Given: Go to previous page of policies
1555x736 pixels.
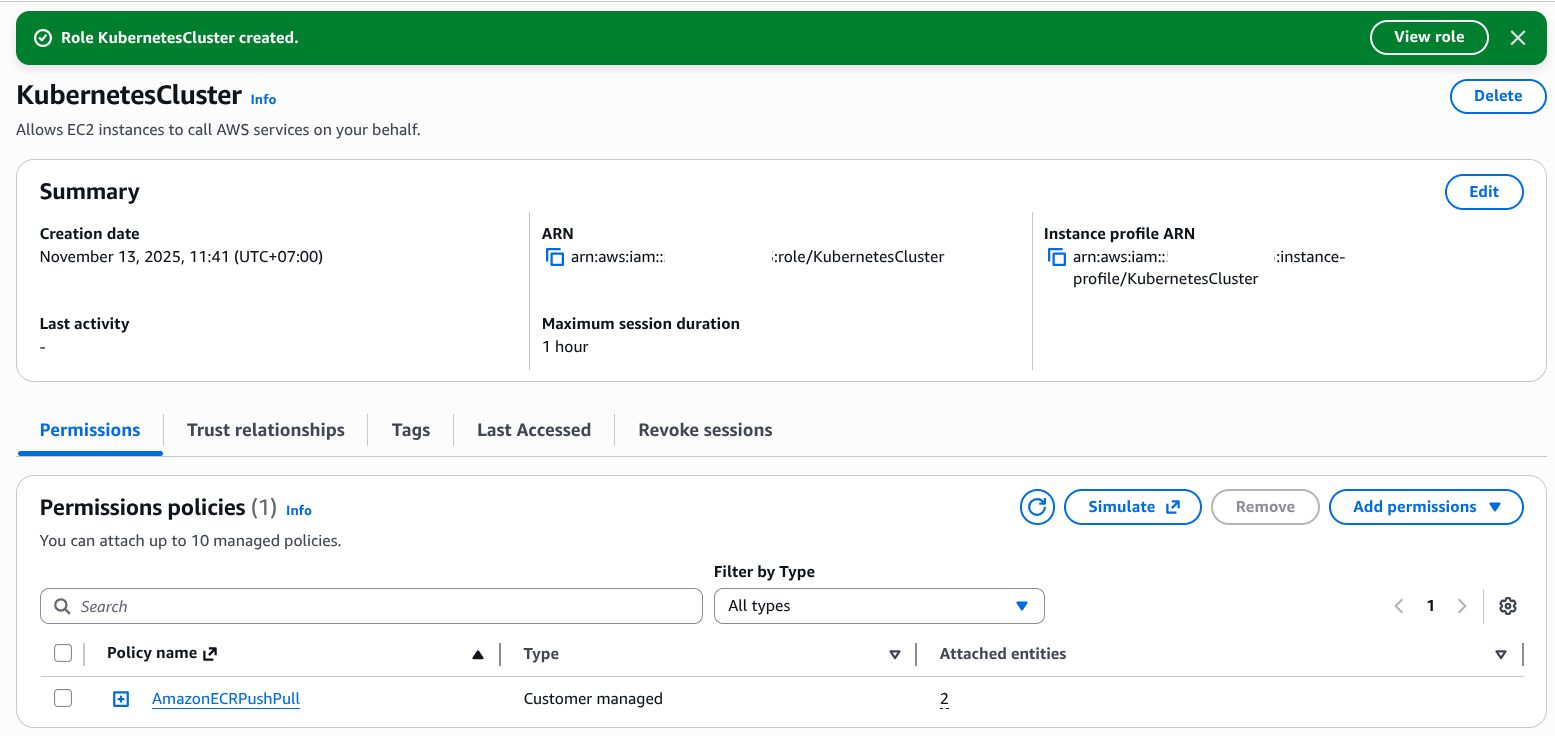Looking at the screenshot, I should (x=1399, y=606).
